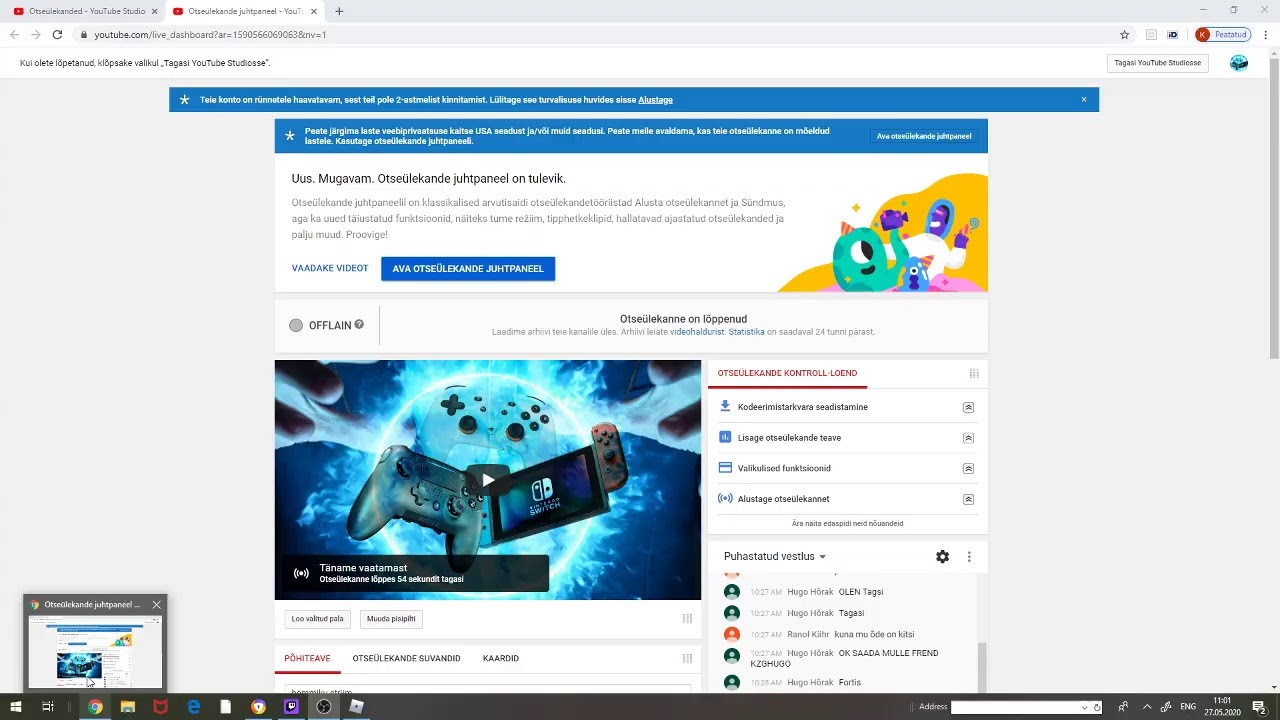Open File Explorer from the taskbar
This screenshot has height=720, width=1280.
128,707
